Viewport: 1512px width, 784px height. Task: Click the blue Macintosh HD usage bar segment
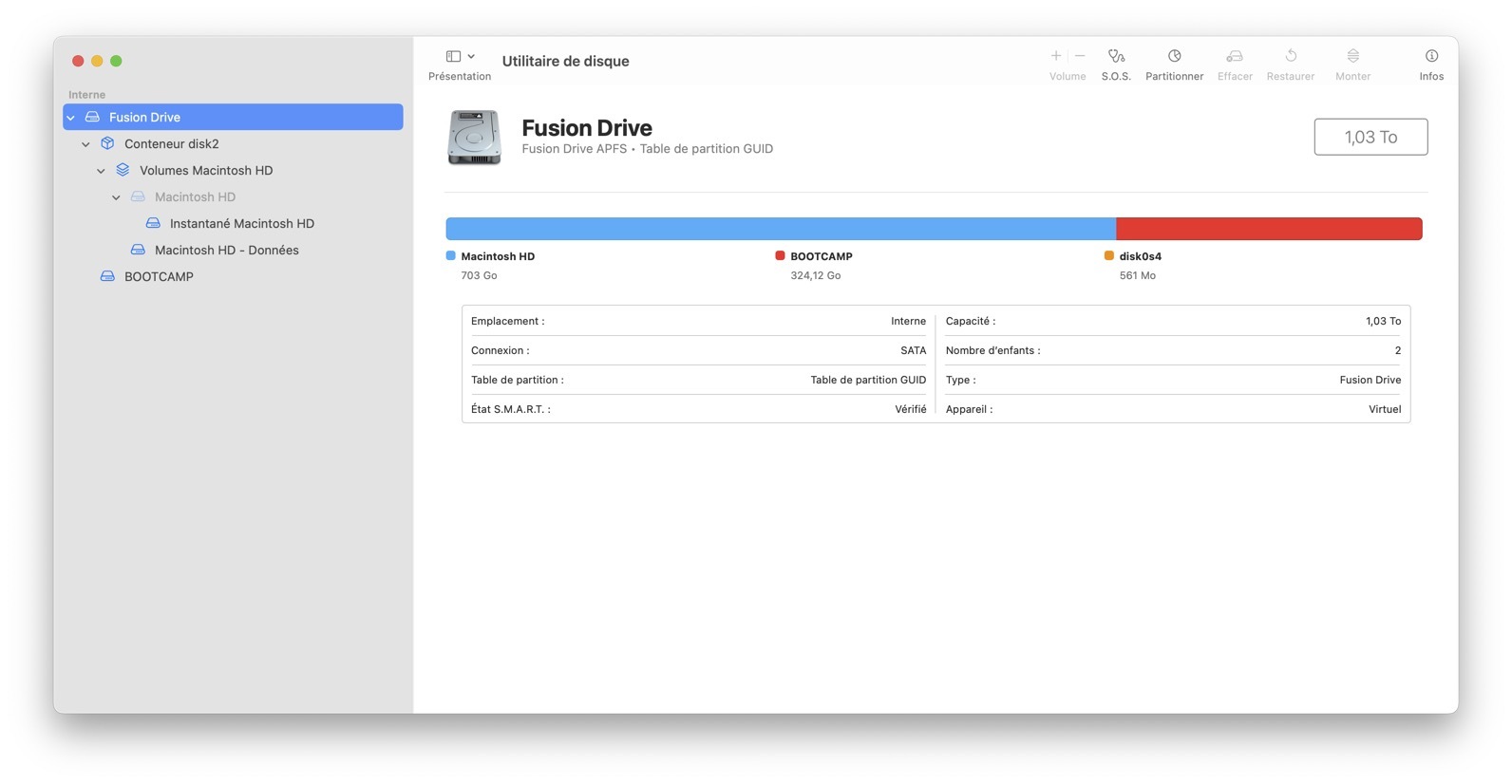781,229
